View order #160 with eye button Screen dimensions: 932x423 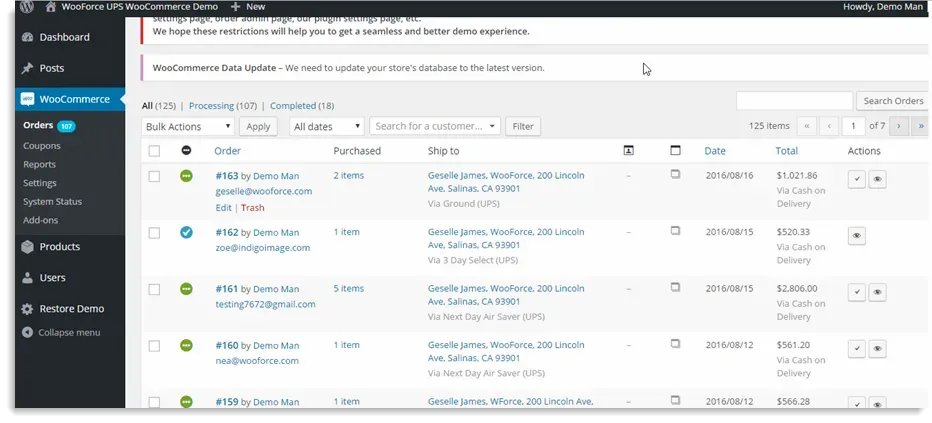(877, 349)
